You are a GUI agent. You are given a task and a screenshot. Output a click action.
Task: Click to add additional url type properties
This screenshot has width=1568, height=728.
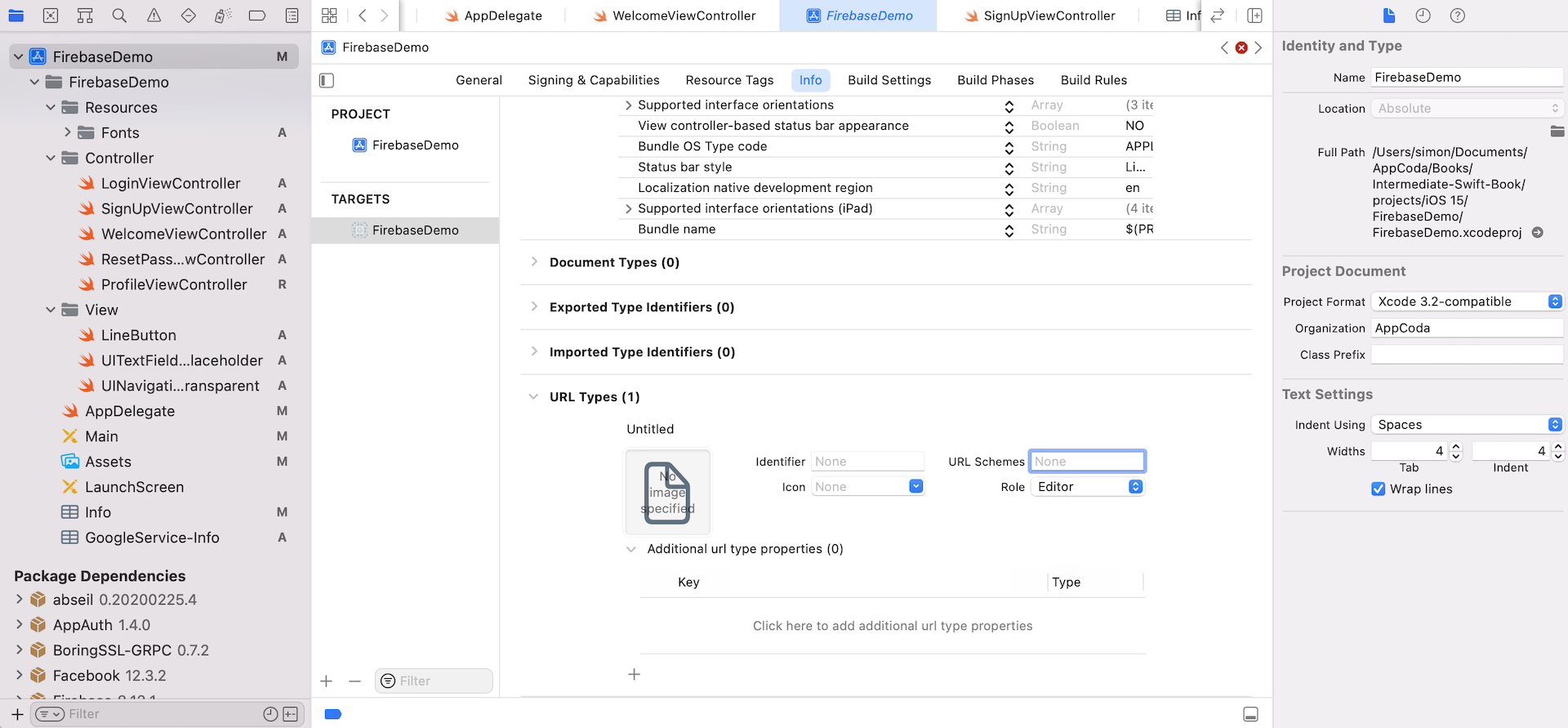point(892,626)
